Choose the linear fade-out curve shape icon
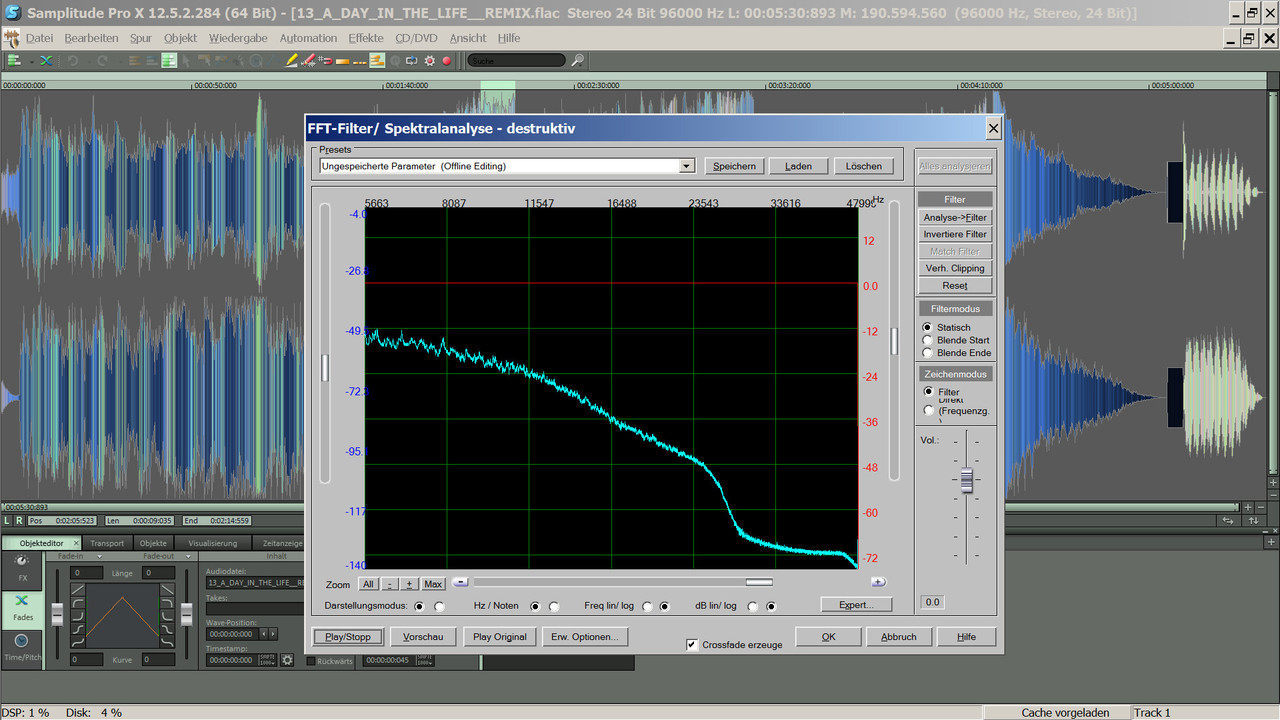The height and width of the screenshot is (720, 1280). click(x=167, y=590)
